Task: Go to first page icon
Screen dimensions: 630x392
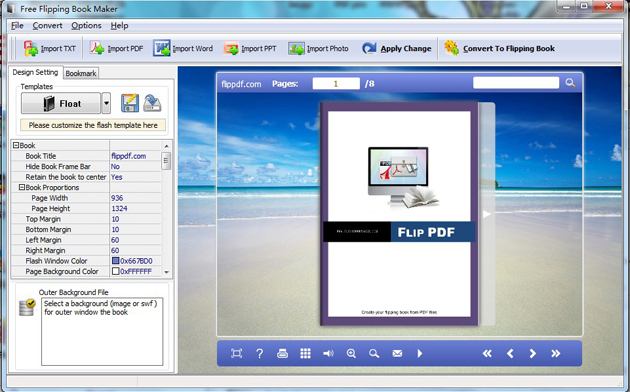Action: click(487, 353)
